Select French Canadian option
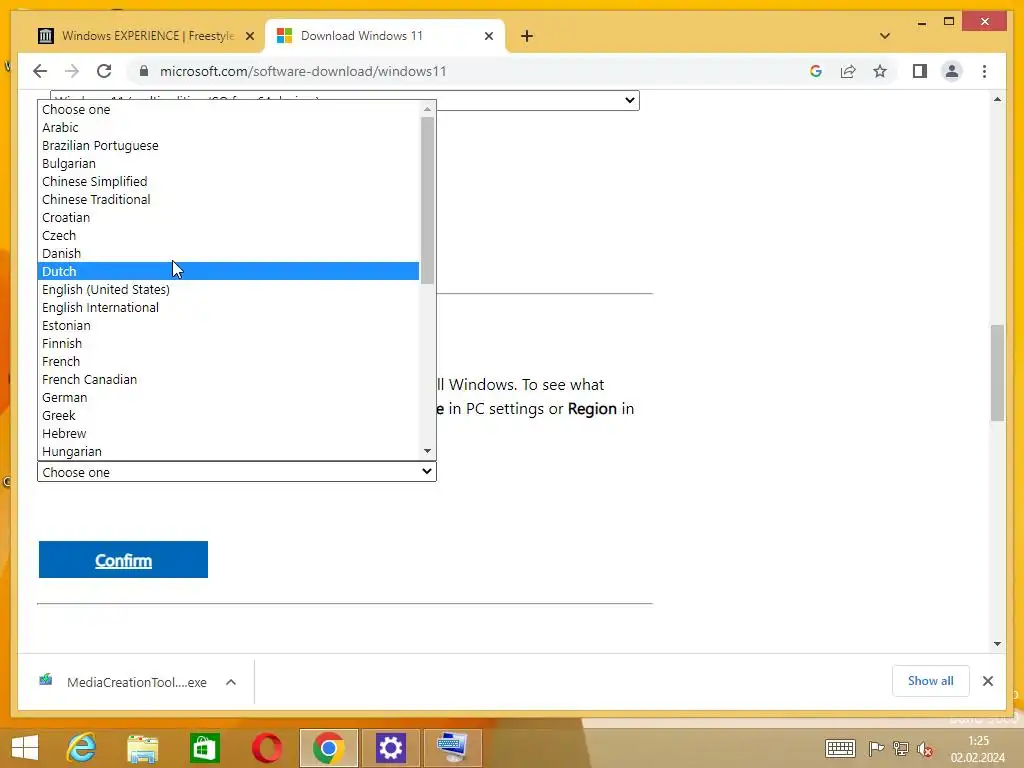 (228, 379)
